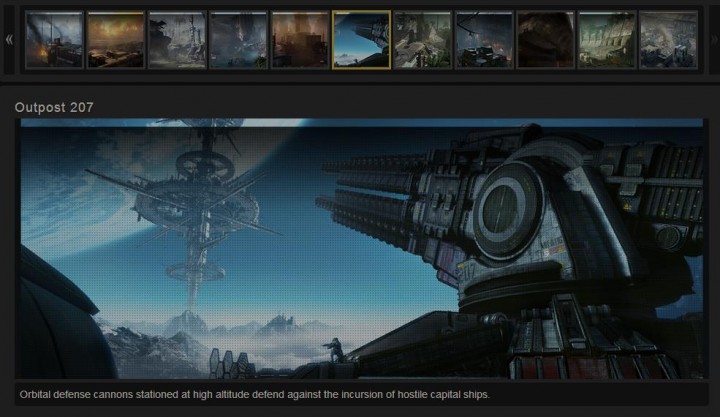Select tenth thumbnail with green arched colonnade
The height and width of the screenshot is (417, 720).
pyautogui.click(x=606, y=40)
